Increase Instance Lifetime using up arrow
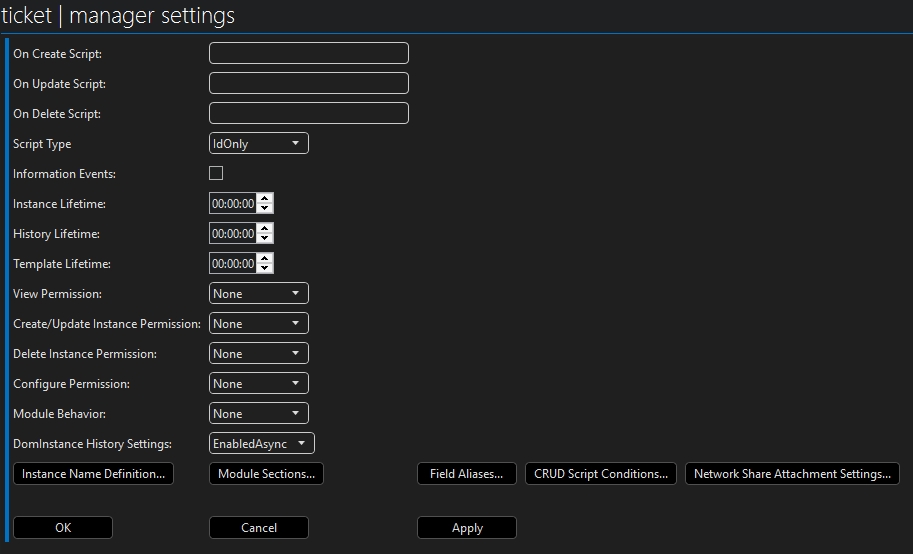This screenshot has width=913, height=554. 264,199
